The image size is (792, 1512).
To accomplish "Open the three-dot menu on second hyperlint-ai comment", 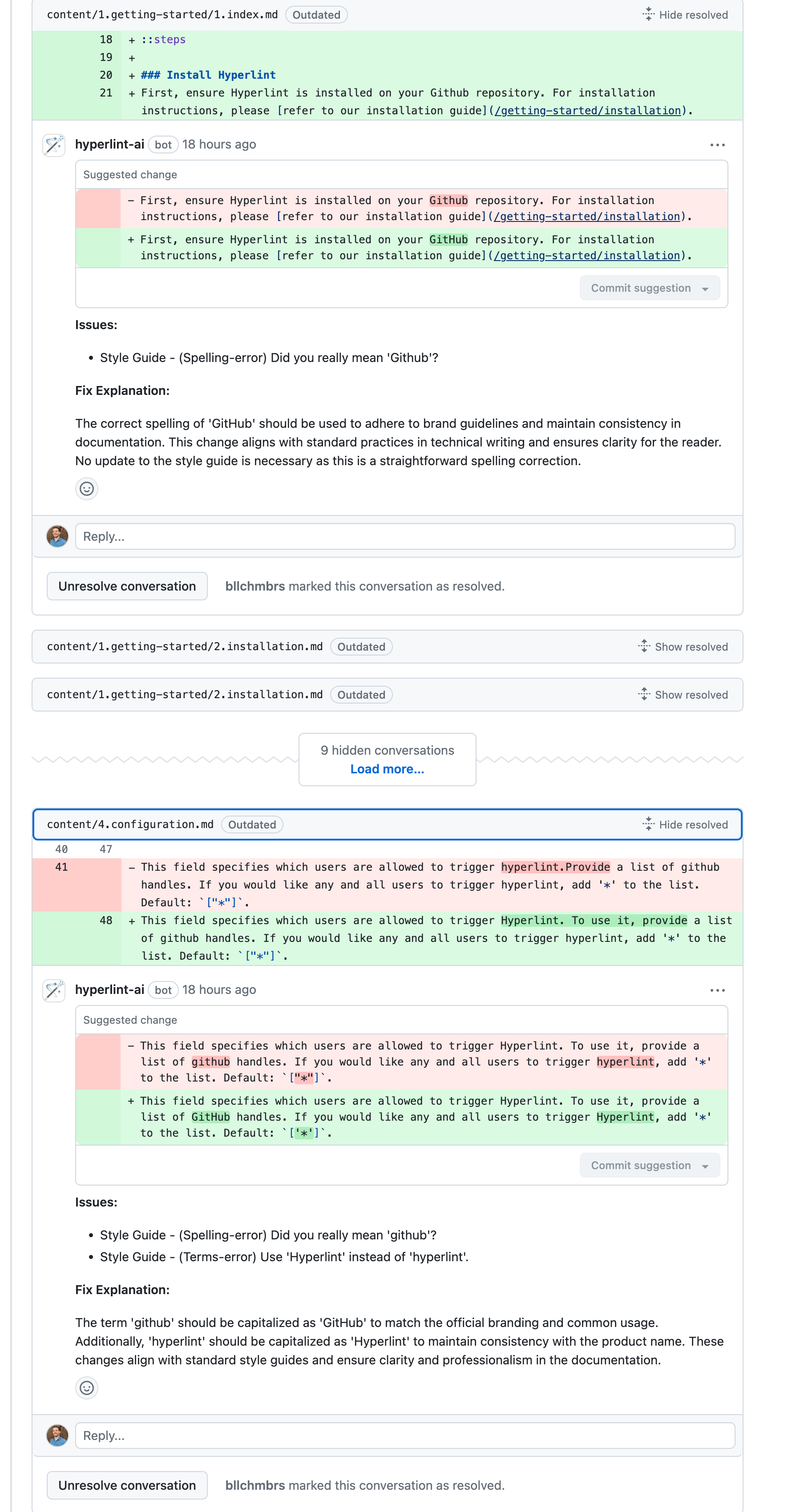I will point(717,990).
